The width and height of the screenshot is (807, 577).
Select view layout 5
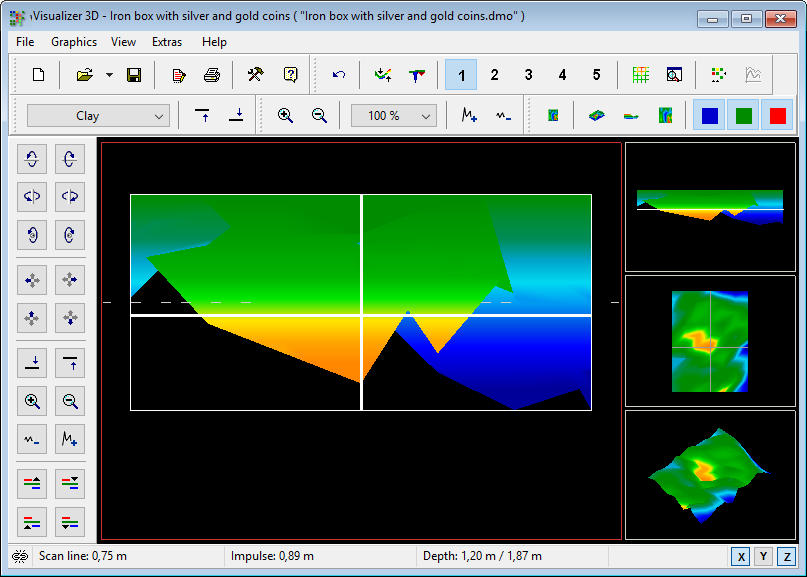tap(596, 75)
